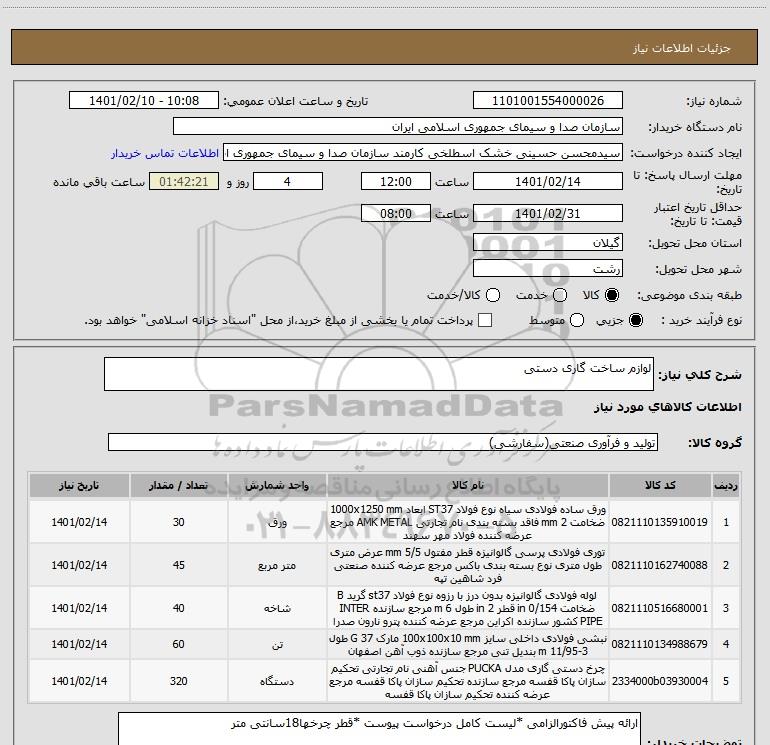Click the buyer organization name field
Image resolution: width=770 pixels, height=745 pixels.
tap(398, 127)
